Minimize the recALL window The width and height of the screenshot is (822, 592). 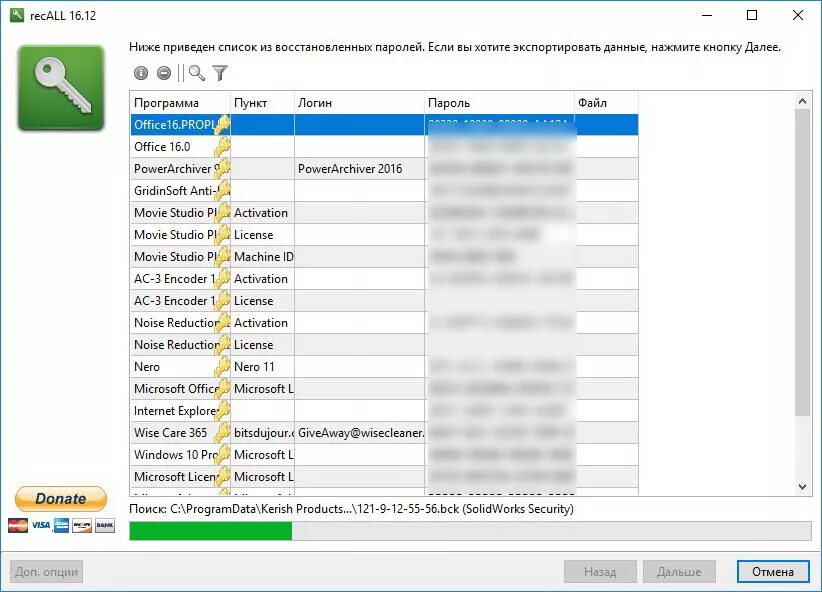pos(707,15)
